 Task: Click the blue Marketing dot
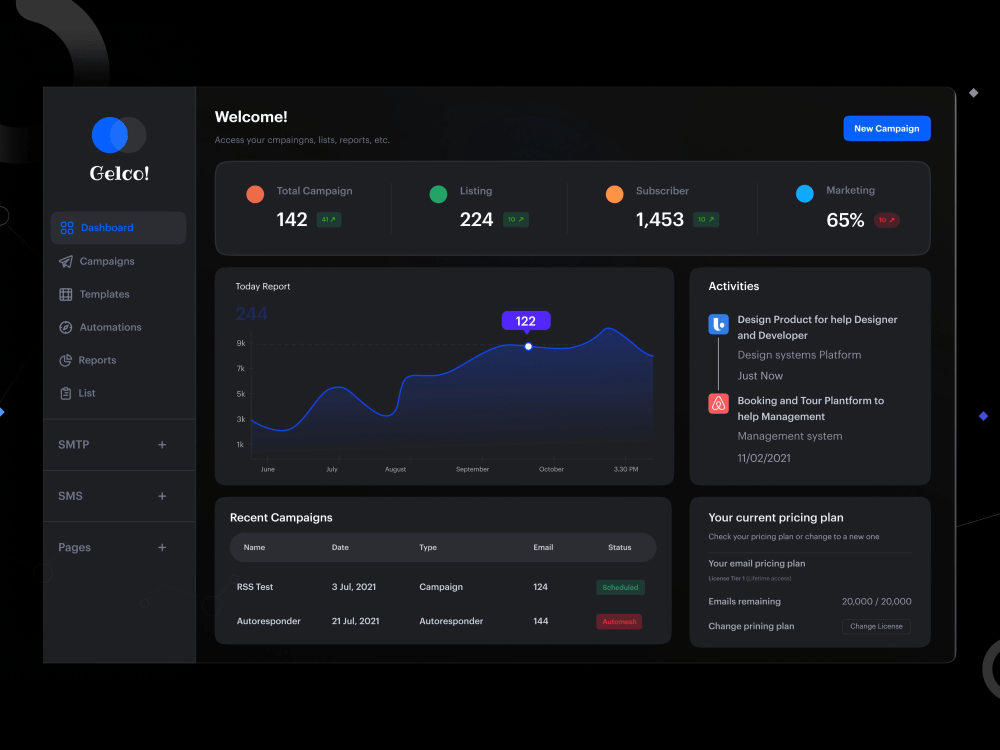[x=805, y=193]
